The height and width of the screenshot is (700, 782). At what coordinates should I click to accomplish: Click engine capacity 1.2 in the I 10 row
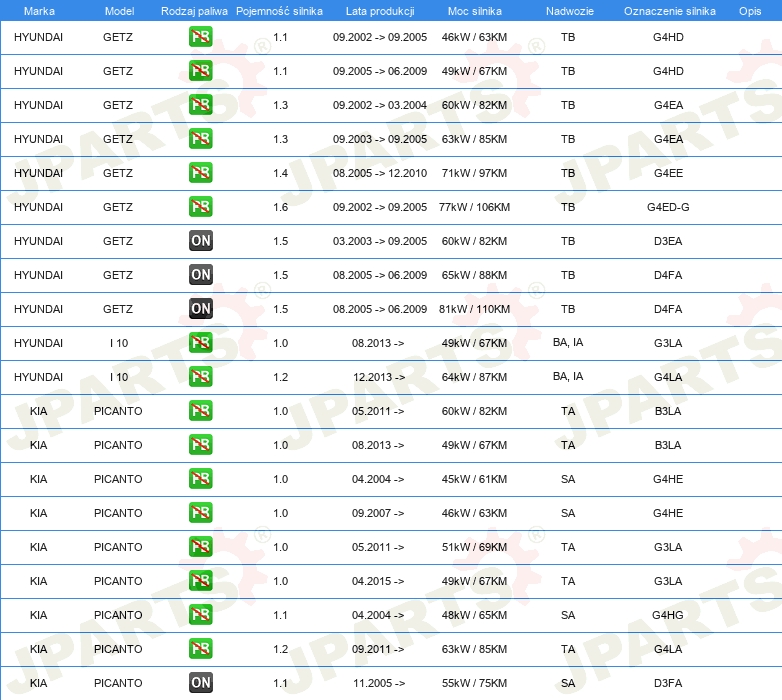280,377
